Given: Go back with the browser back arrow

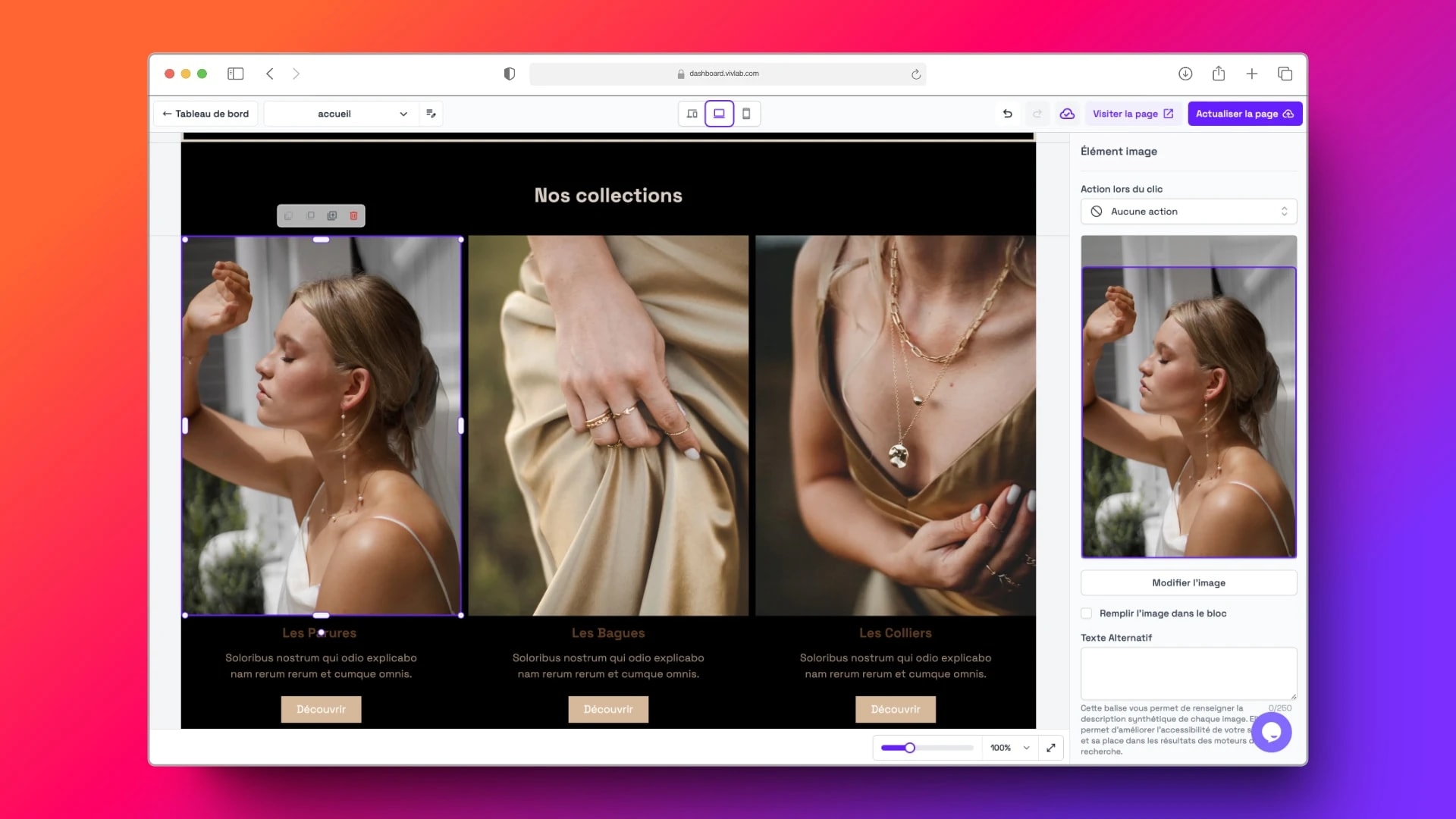Looking at the screenshot, I should click(270, 74).
